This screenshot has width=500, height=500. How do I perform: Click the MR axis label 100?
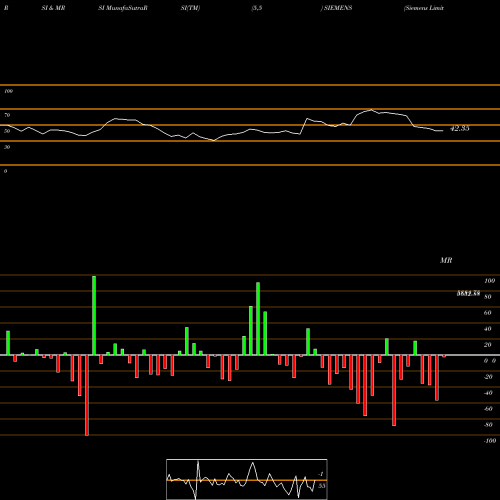[x=489, y=281]
